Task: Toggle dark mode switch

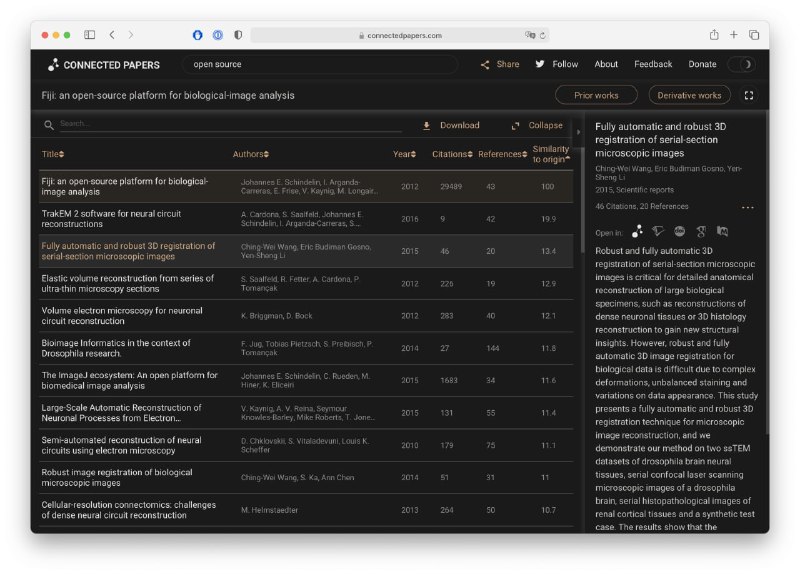Action: [741, 64]
